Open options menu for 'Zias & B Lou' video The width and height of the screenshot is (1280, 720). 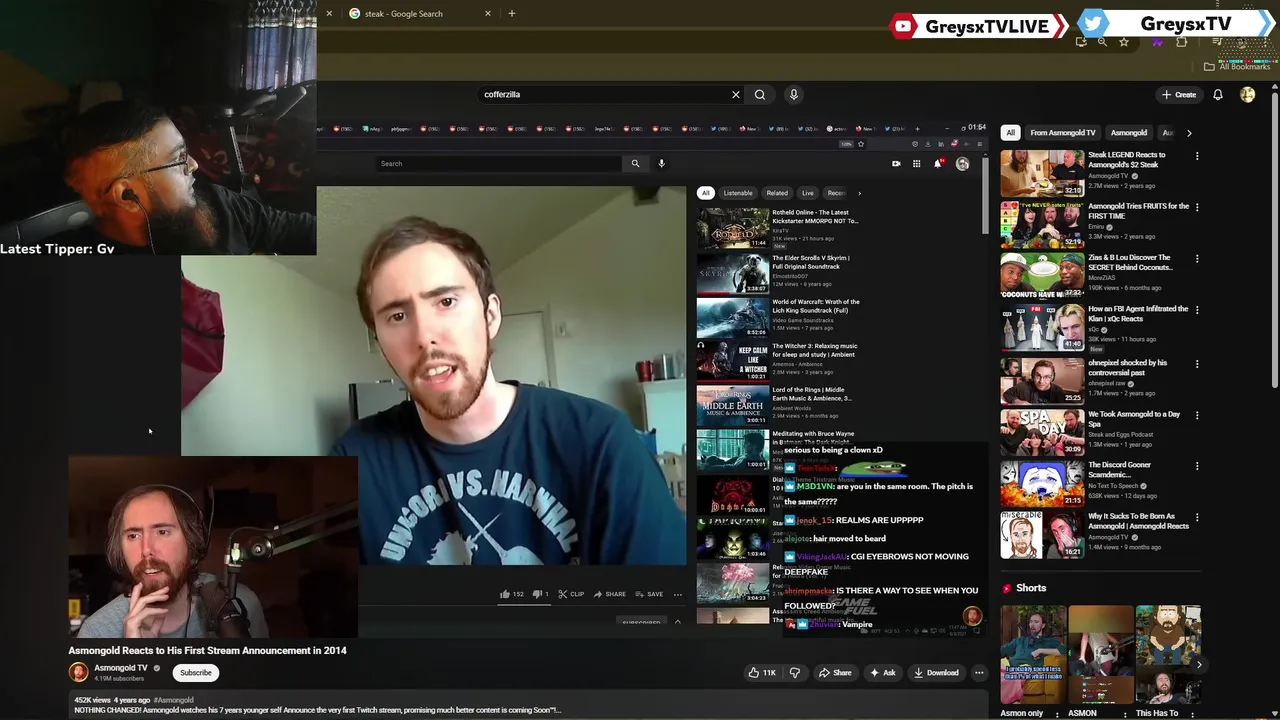pyautogui.click(x=1197, y=259)
